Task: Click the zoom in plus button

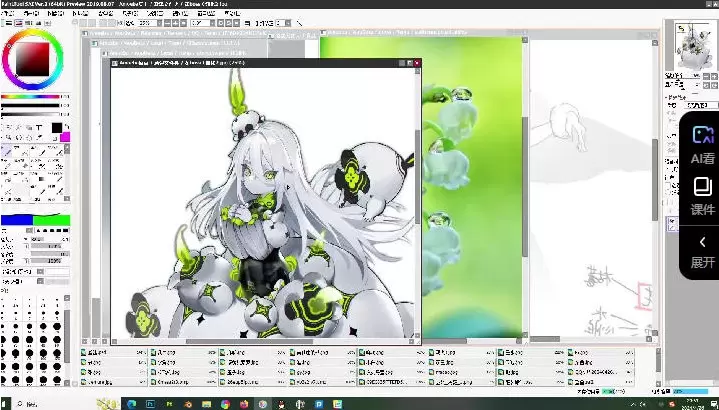Action: point(175,22)
